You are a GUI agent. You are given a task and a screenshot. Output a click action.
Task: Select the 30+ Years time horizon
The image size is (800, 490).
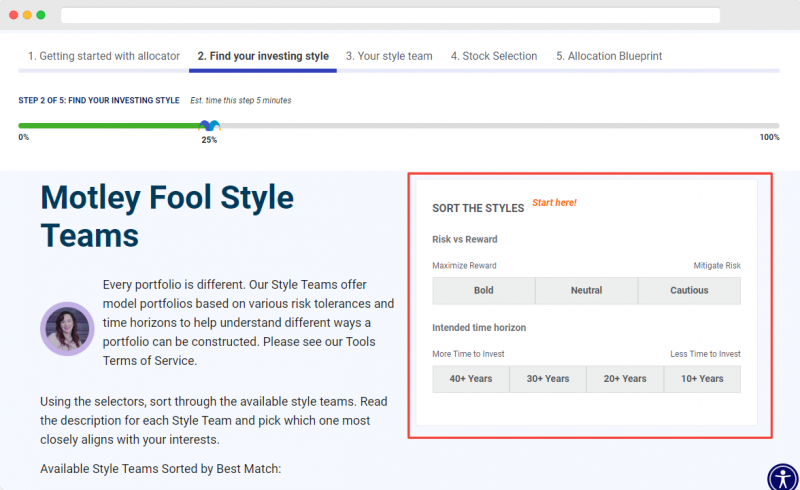(548, 379)
